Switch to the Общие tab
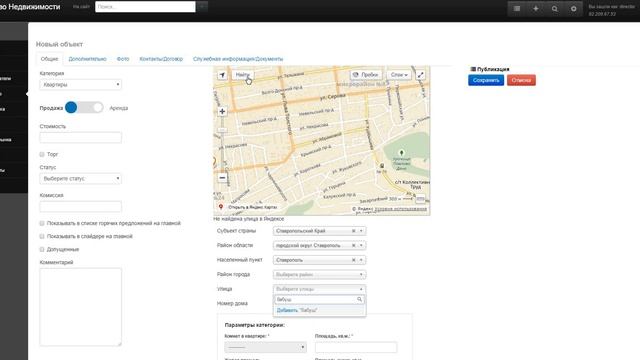 click(x=49, y=59)
